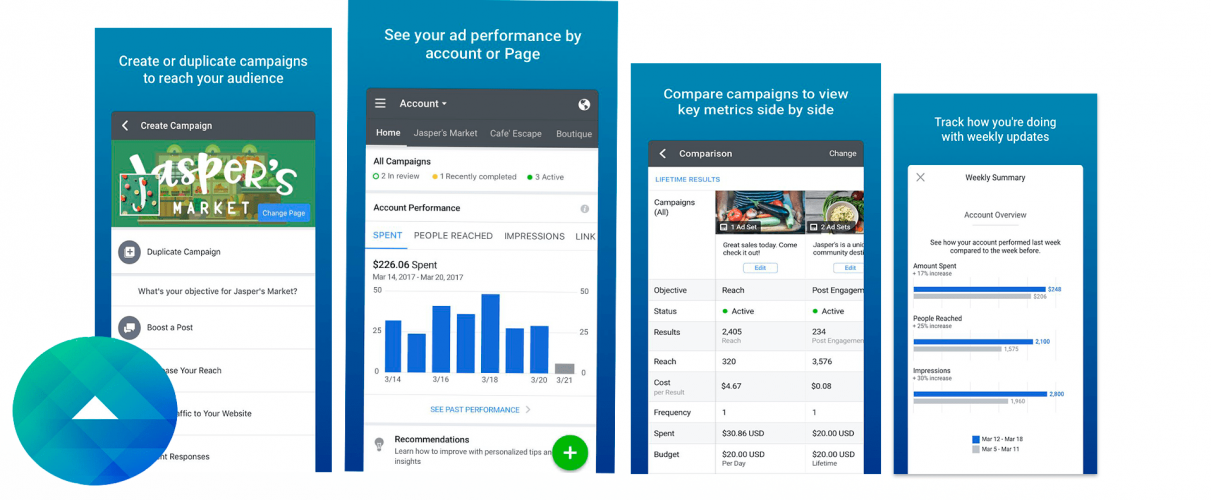Click the Change Page button
Image resolution: width=1211 pixels, height=500 pixels.
pyautogui.click(x=283, y=213)
